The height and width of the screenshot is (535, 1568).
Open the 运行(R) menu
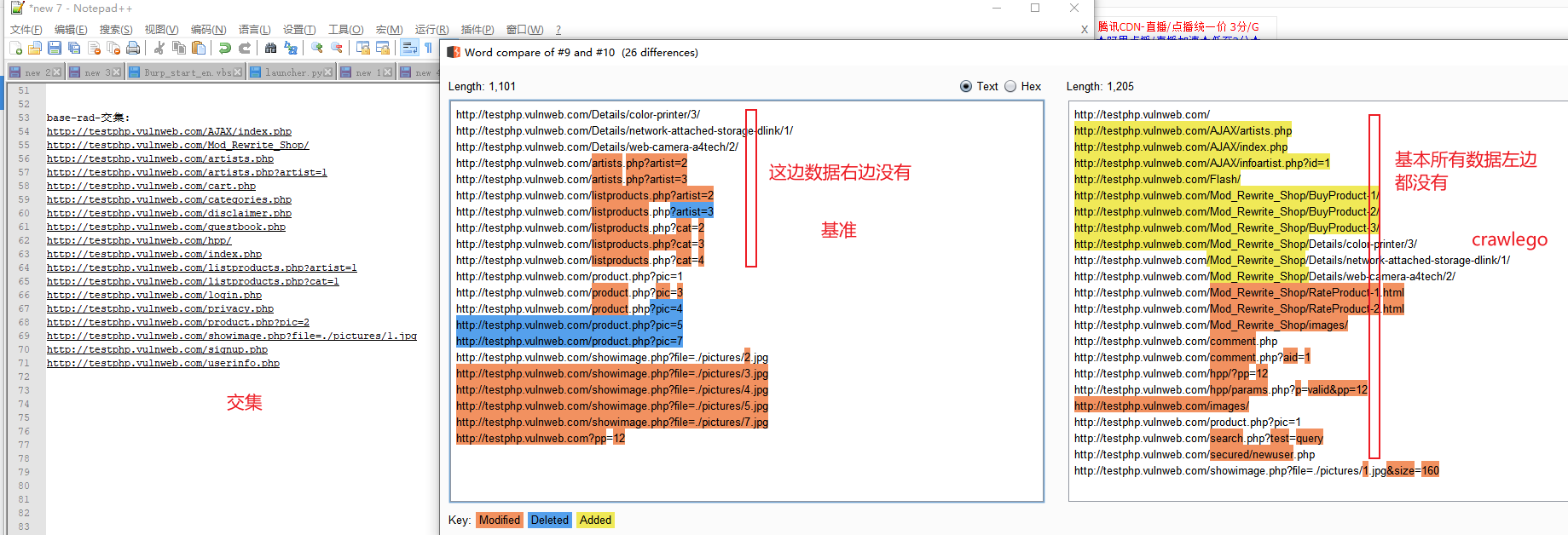[x=431, y=29]
